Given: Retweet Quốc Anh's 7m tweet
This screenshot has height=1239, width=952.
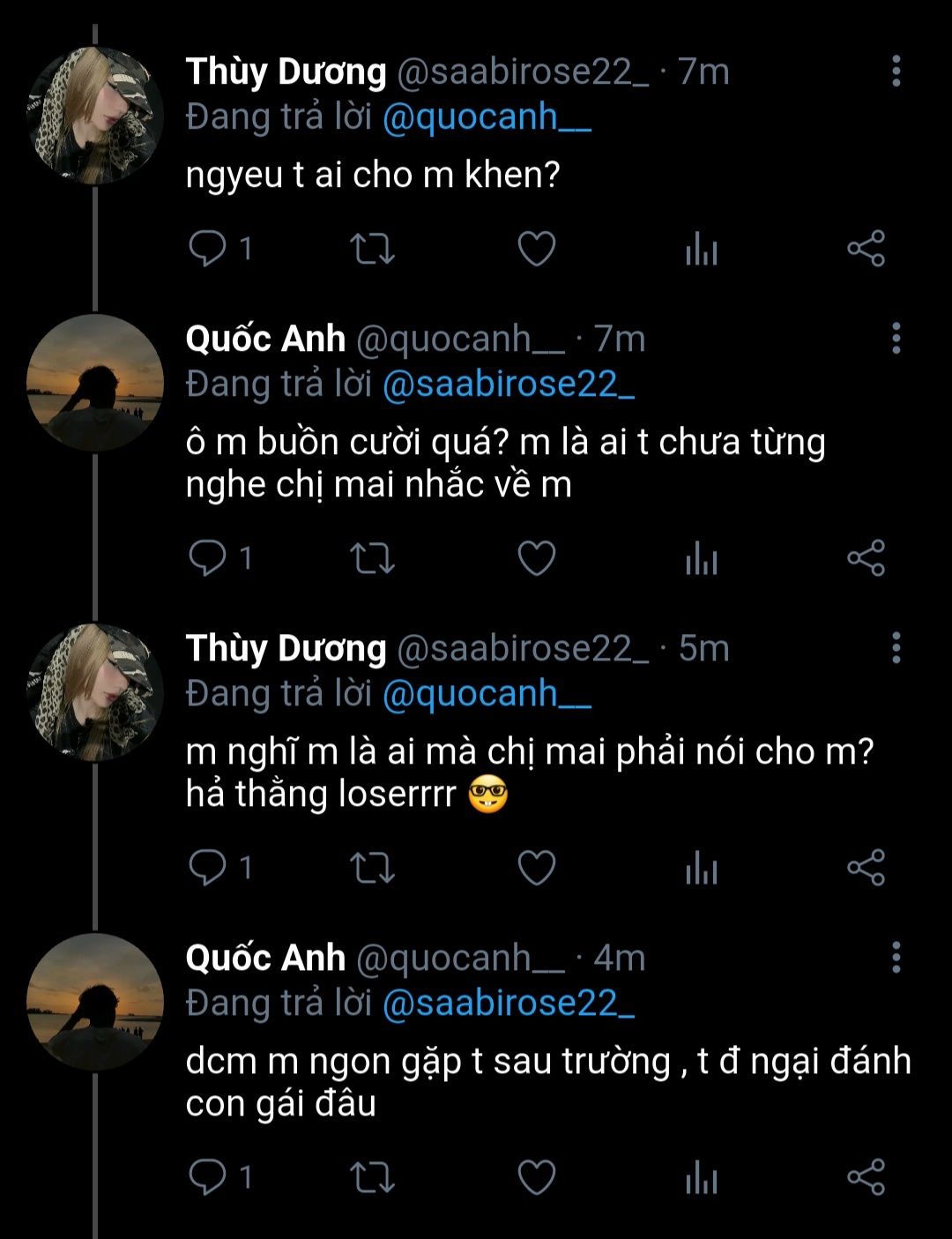Looking at the screenshot, I should point(372,558).
